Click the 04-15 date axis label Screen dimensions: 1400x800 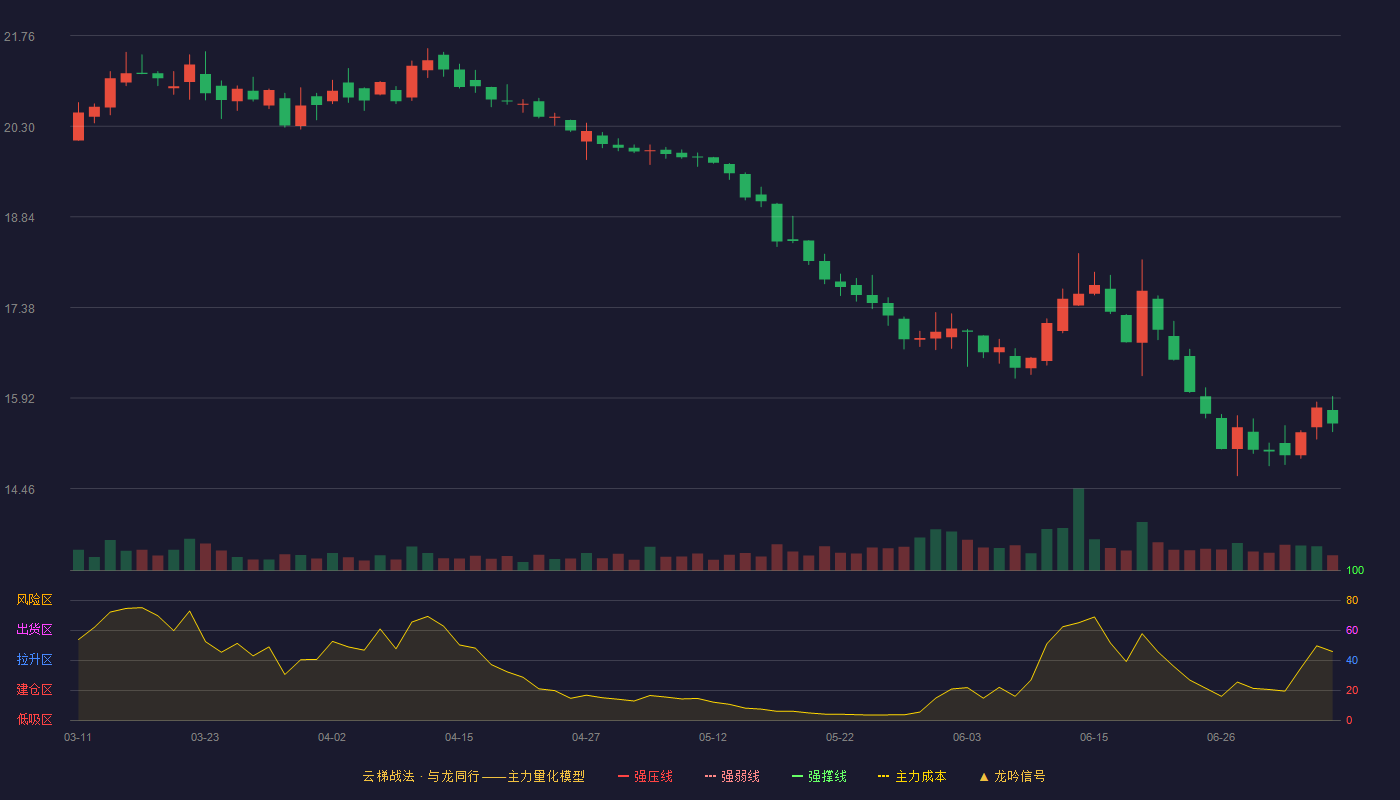[459, 737]
